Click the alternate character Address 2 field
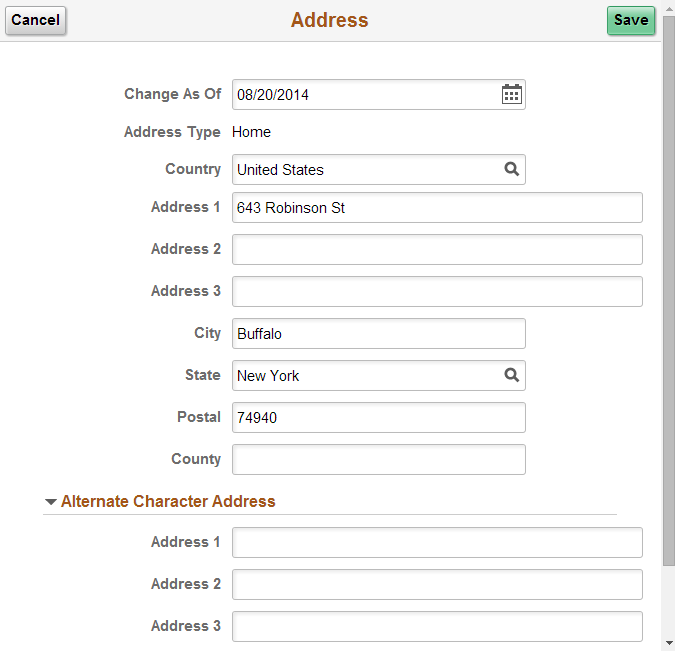675x653 pixels. pyautogui.click(x=437, y=584)
